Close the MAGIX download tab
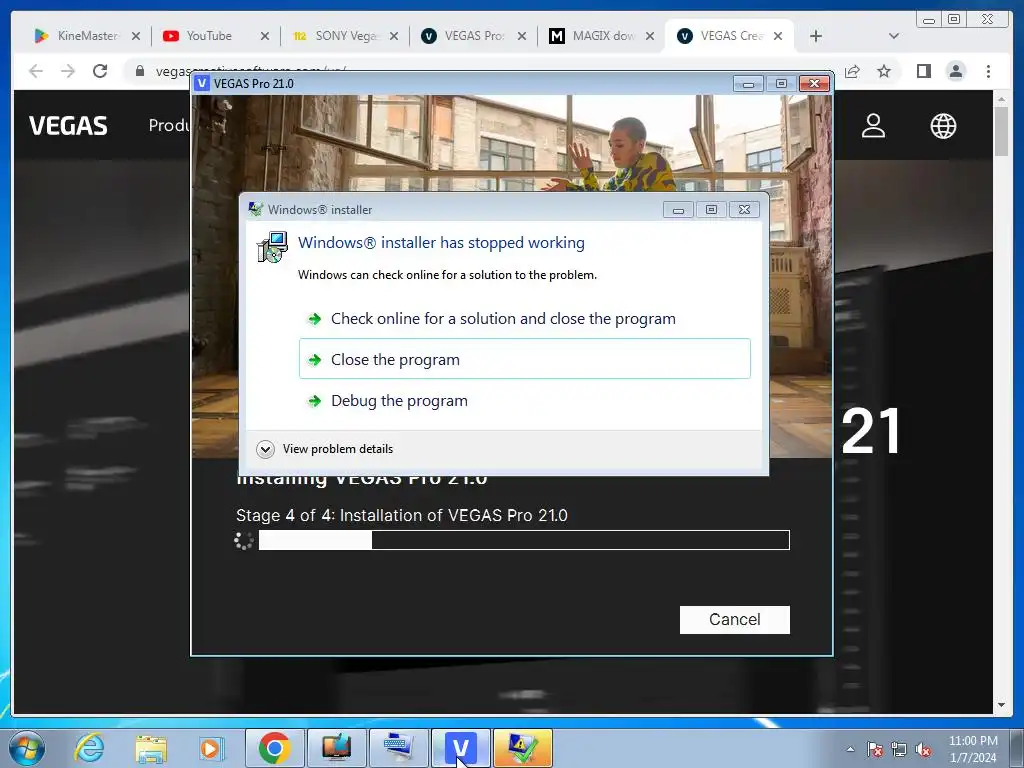Screen dimensions: 1024x768 point(650,37)
